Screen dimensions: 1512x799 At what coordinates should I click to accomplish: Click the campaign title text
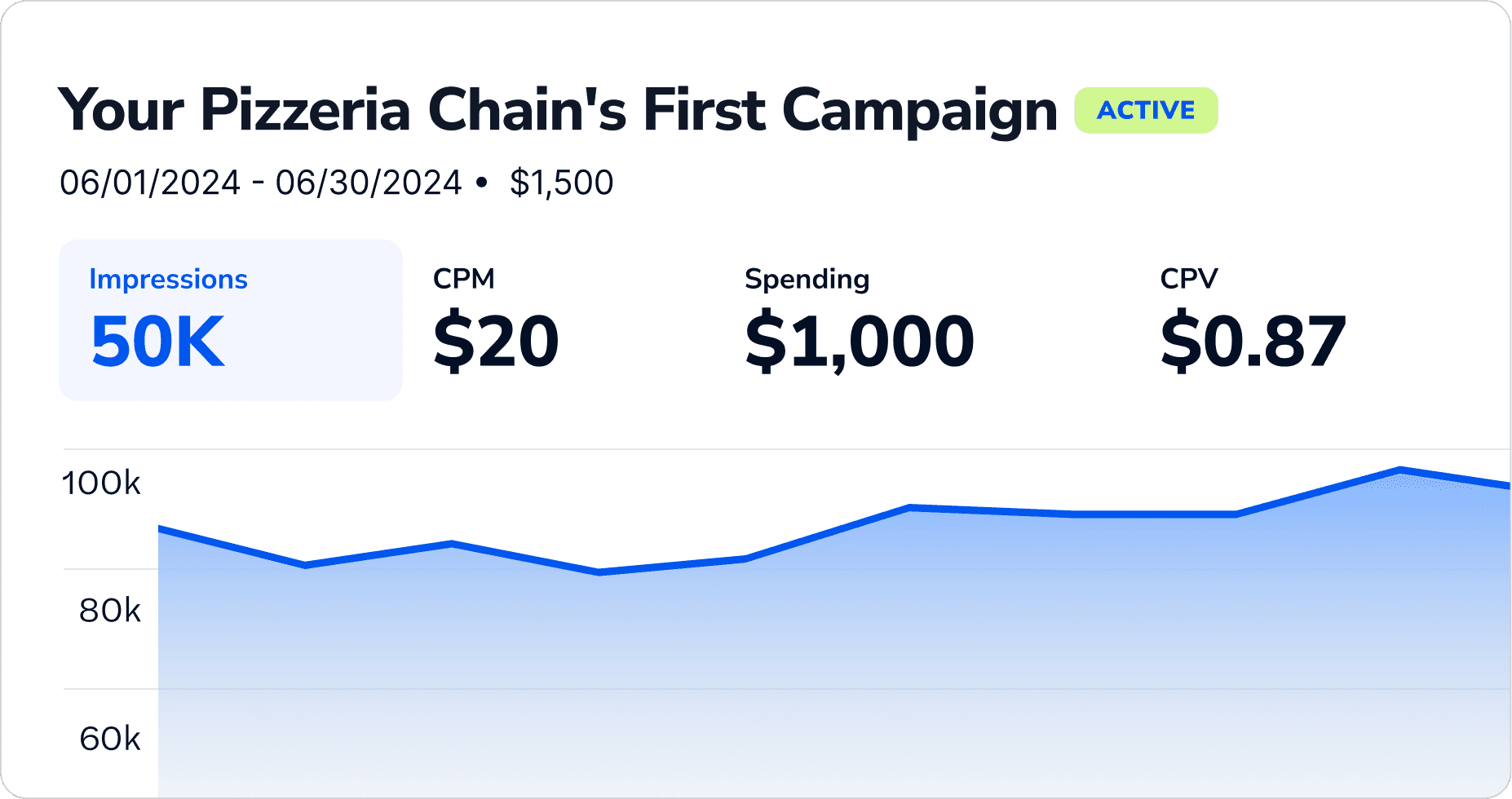pyautogui.click(x=559, y=108)
